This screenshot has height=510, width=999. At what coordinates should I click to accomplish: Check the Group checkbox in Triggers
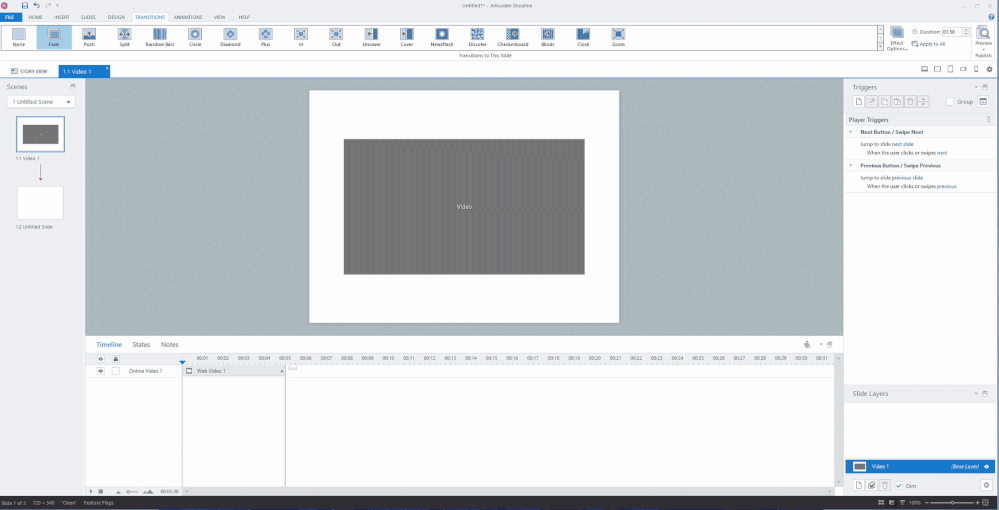(x=950, y=101)
